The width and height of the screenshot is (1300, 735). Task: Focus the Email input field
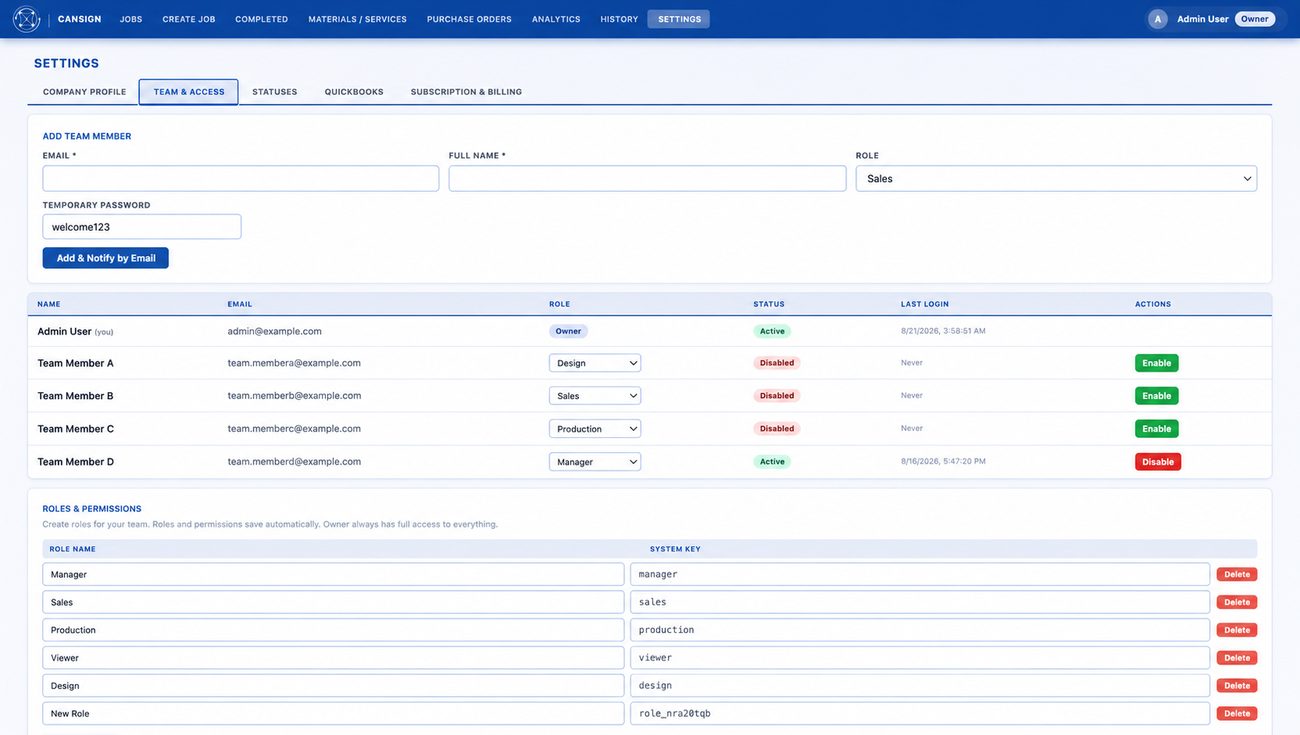[241, 178]
